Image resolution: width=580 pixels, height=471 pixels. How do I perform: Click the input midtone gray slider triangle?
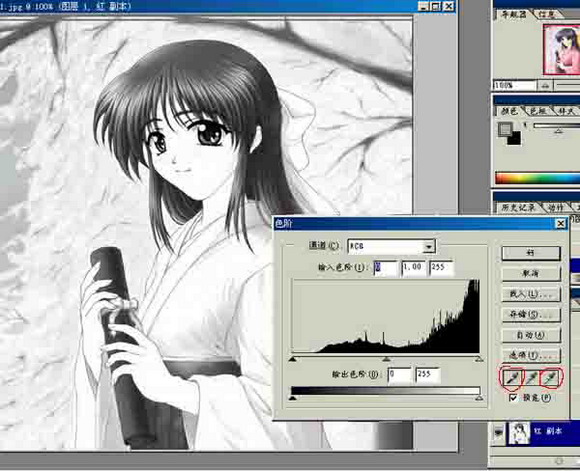pyautogui.click(x=387, y=359)
